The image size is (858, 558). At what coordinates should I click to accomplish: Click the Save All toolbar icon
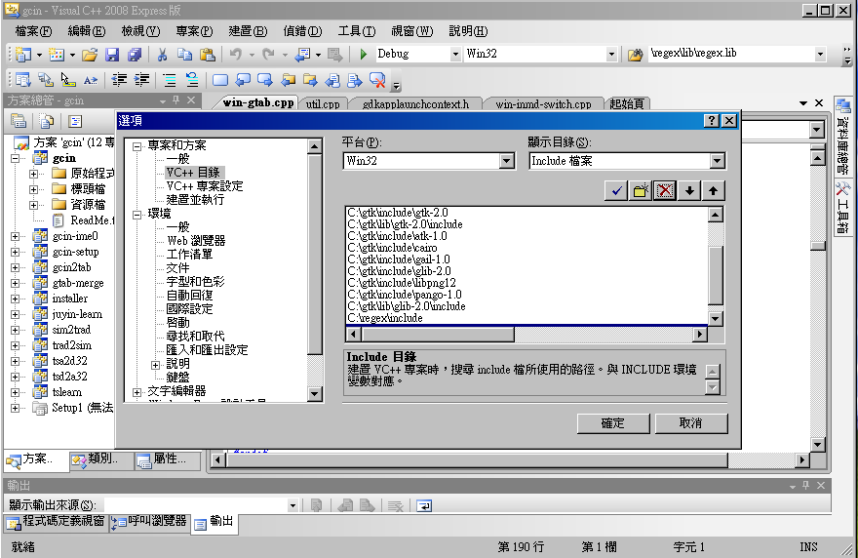pos(133,54)
